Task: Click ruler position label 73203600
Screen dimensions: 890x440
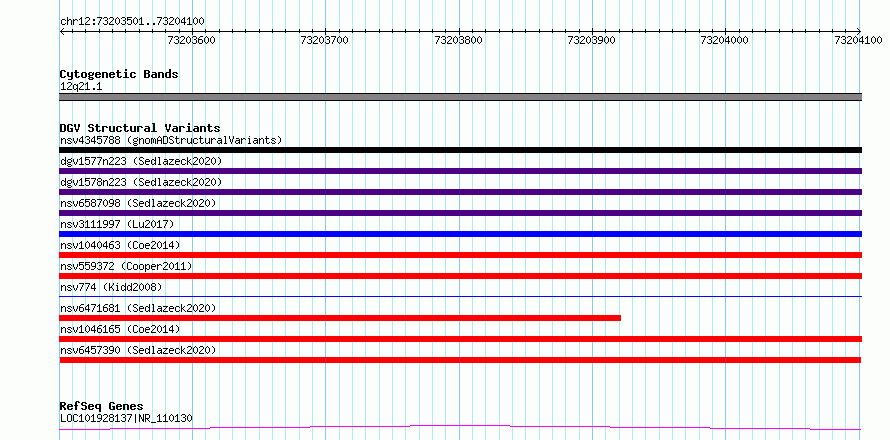Action: click(192, 40)
